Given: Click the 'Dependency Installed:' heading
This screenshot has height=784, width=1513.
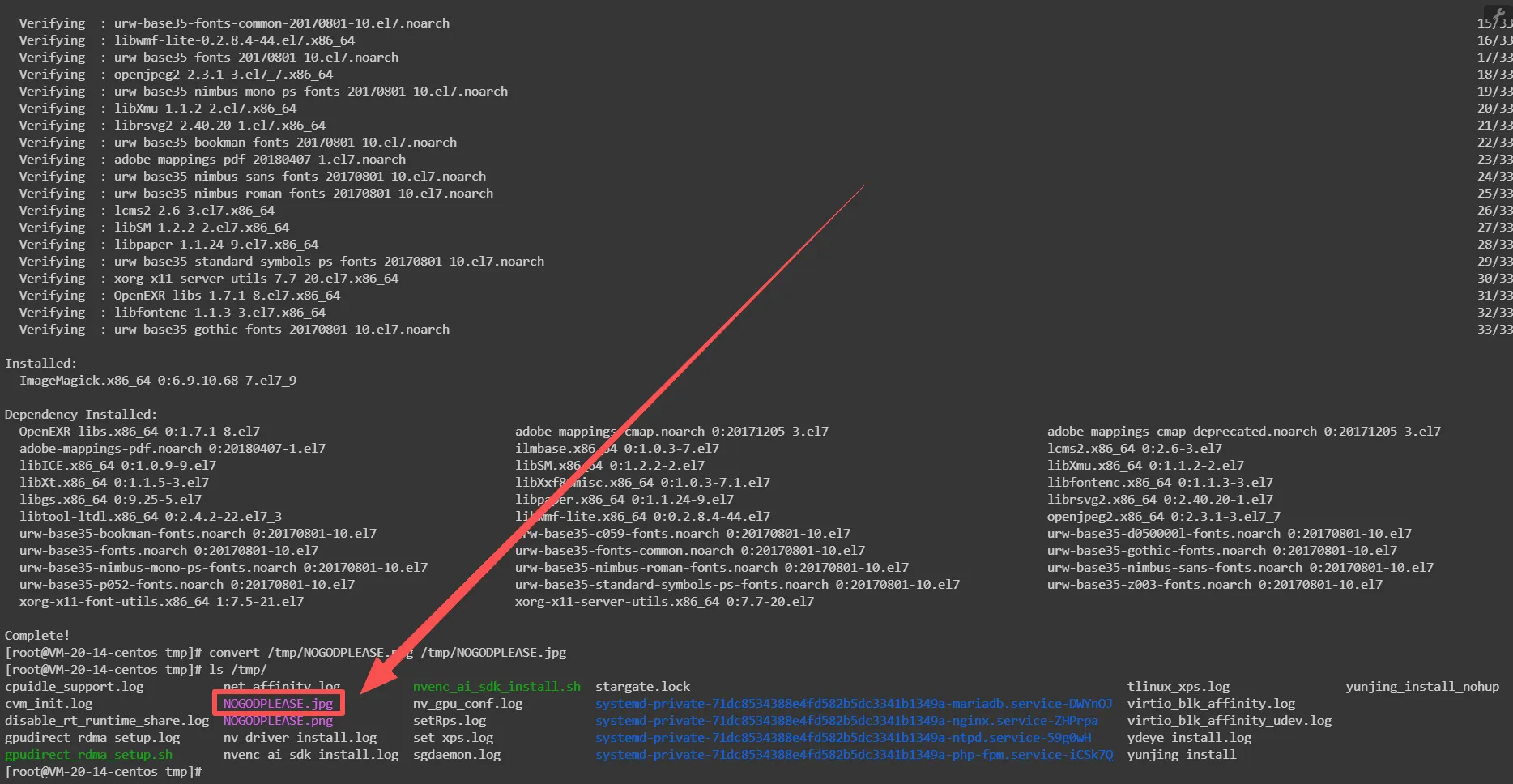Looking at the screenshot, I should [x=81, y=415].
